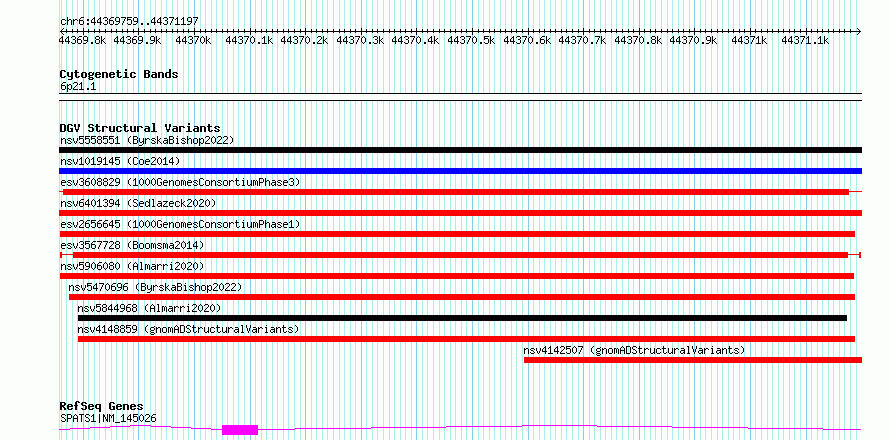
Task: Select the chr6:44369759..44371197 coordinate text
Action: click(129, 22)
